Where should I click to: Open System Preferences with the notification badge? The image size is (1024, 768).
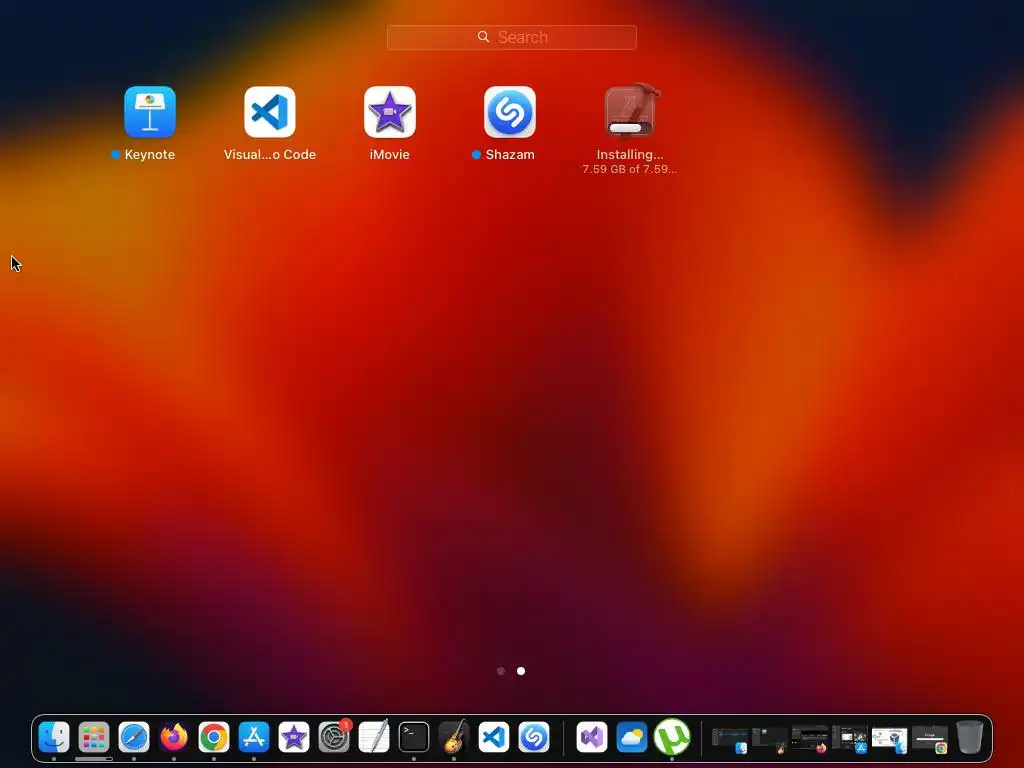point(334,737)
